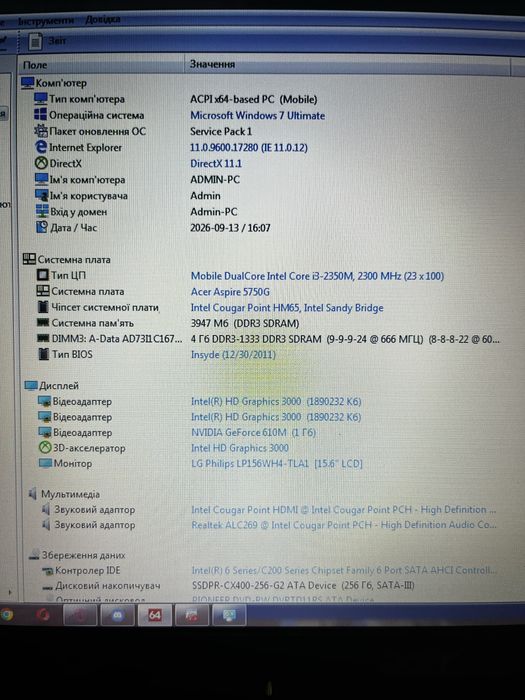Image resolution: width=525 pixels, height=700 pixels.
Task: Select the Комп'ютер group icon
Action: point(27,83)
